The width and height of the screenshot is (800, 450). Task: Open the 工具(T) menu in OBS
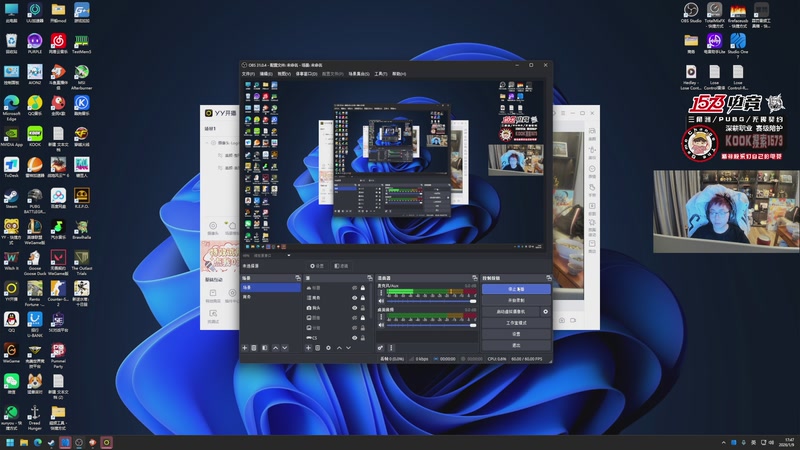pos(381,74)
